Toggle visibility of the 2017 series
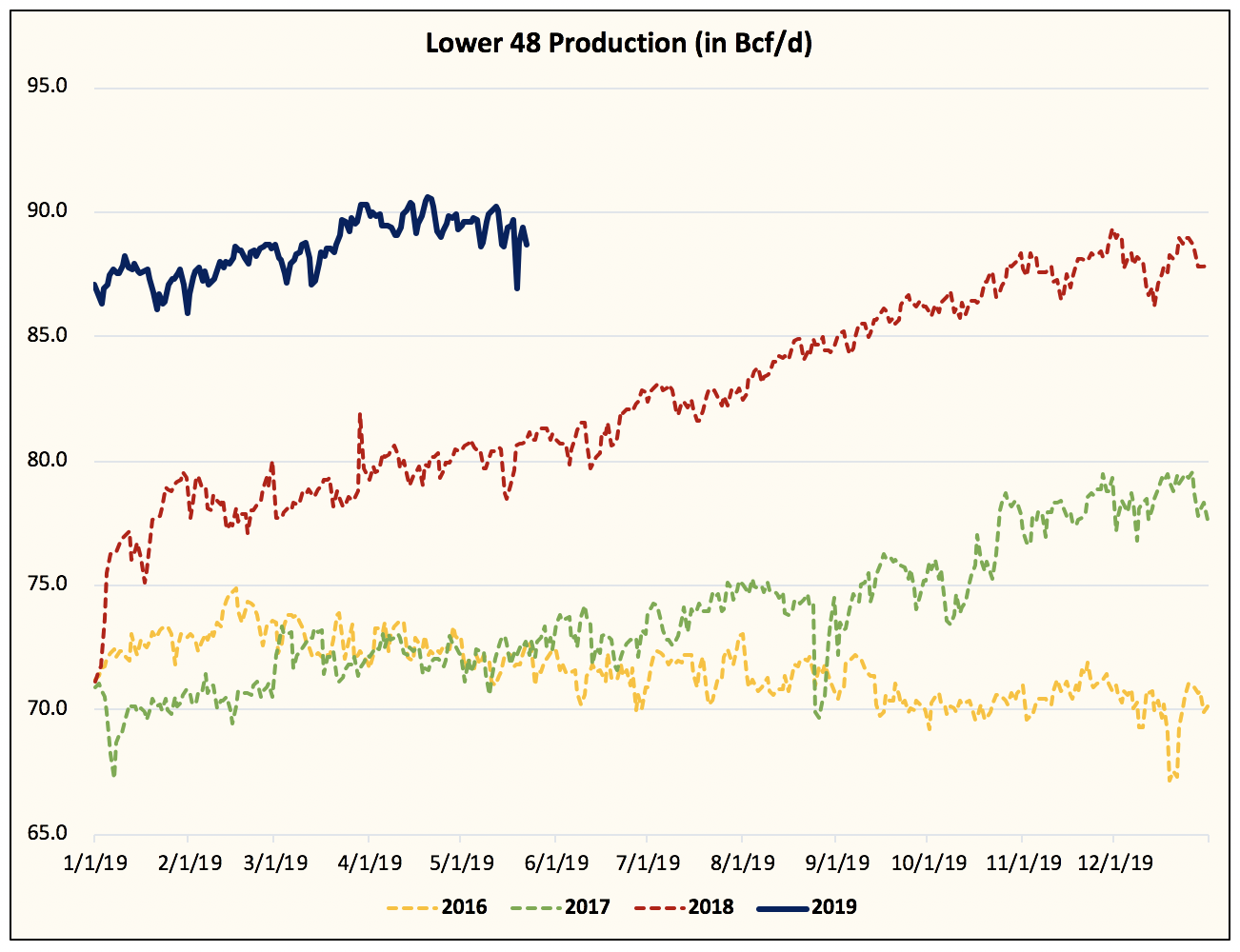 pyautogui.click(x=588, y=907)
